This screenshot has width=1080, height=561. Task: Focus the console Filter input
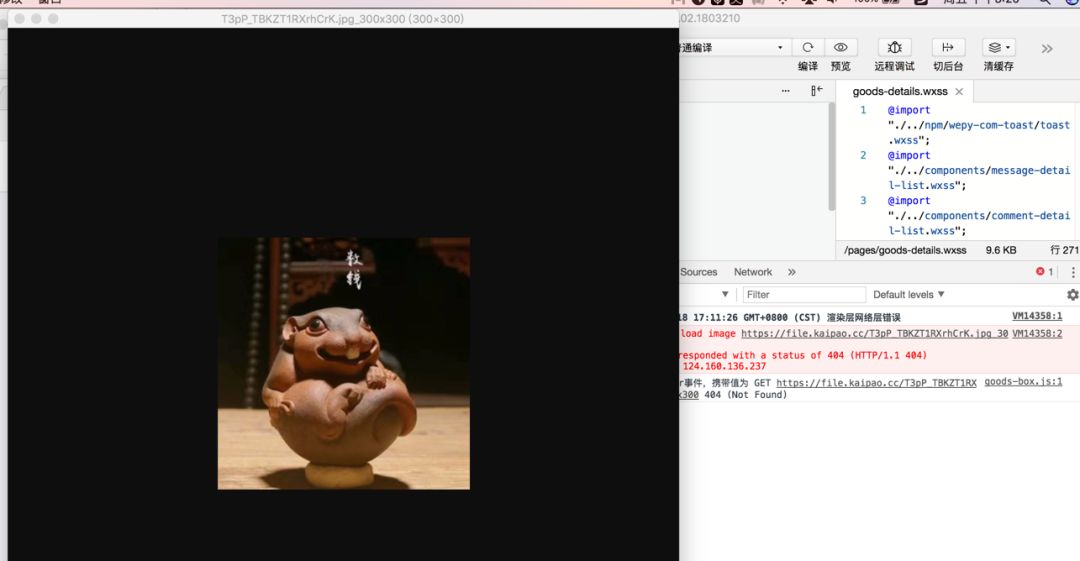[804, 294]
